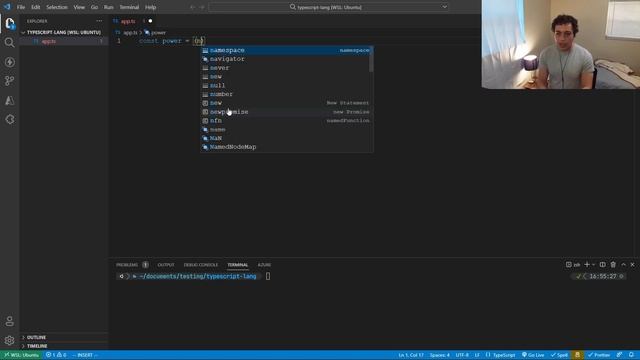The height and width of the screenshot is (360, 640).
Task: Open the Edit menu
Action: point(36,7)
